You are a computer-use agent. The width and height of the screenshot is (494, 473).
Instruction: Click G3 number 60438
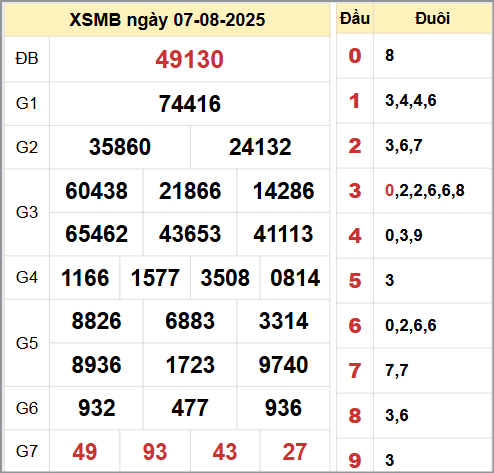96,191
